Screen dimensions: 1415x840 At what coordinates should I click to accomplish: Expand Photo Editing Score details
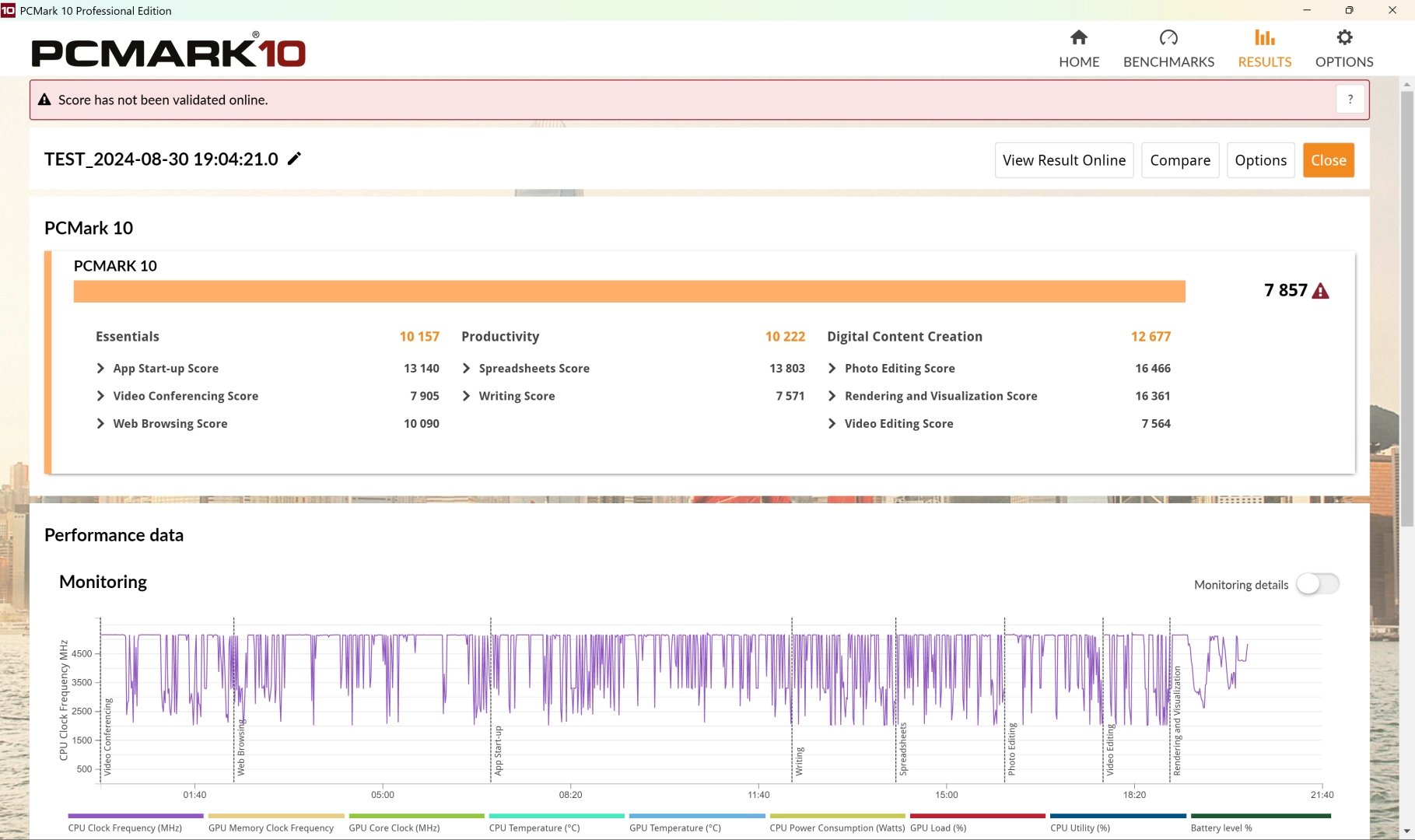832,368
